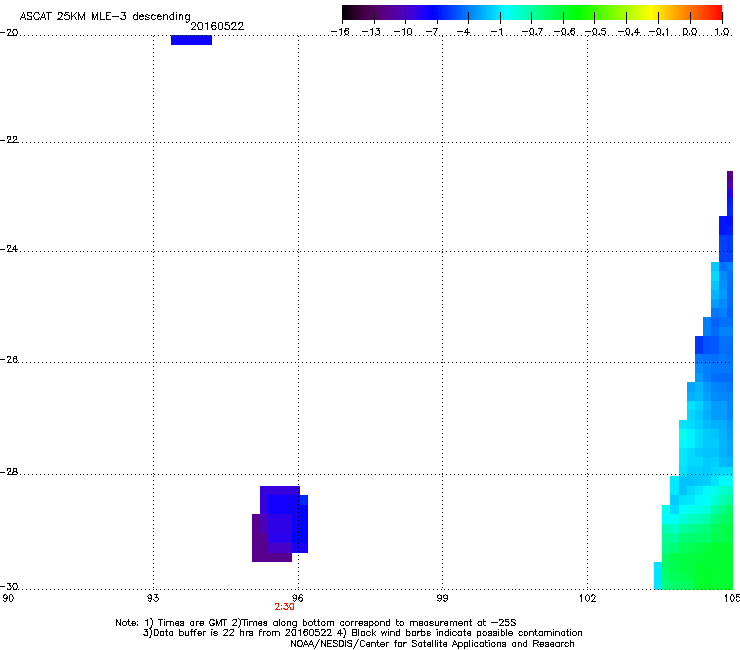Click the latitude label "-28"
Viewport: 740px width, 650px height.
tap(9, 472)
